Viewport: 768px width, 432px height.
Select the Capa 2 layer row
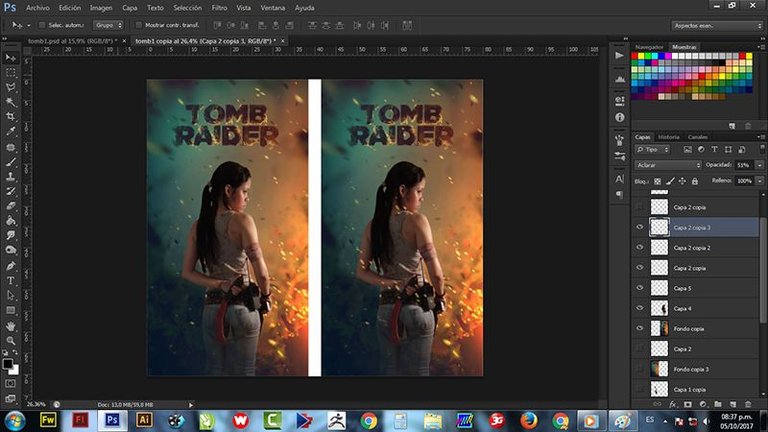pyautogui.click(x=696, y=349)
